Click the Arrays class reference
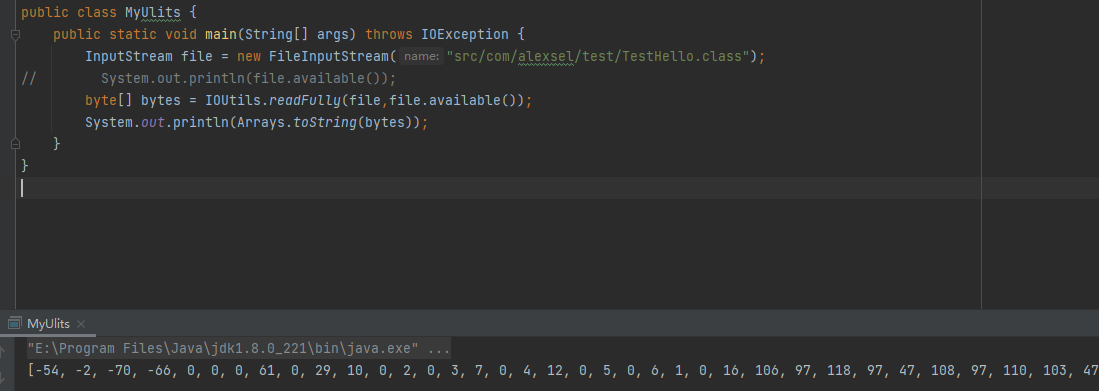This screenshot has height=391, width=1099. click(261, 123)
